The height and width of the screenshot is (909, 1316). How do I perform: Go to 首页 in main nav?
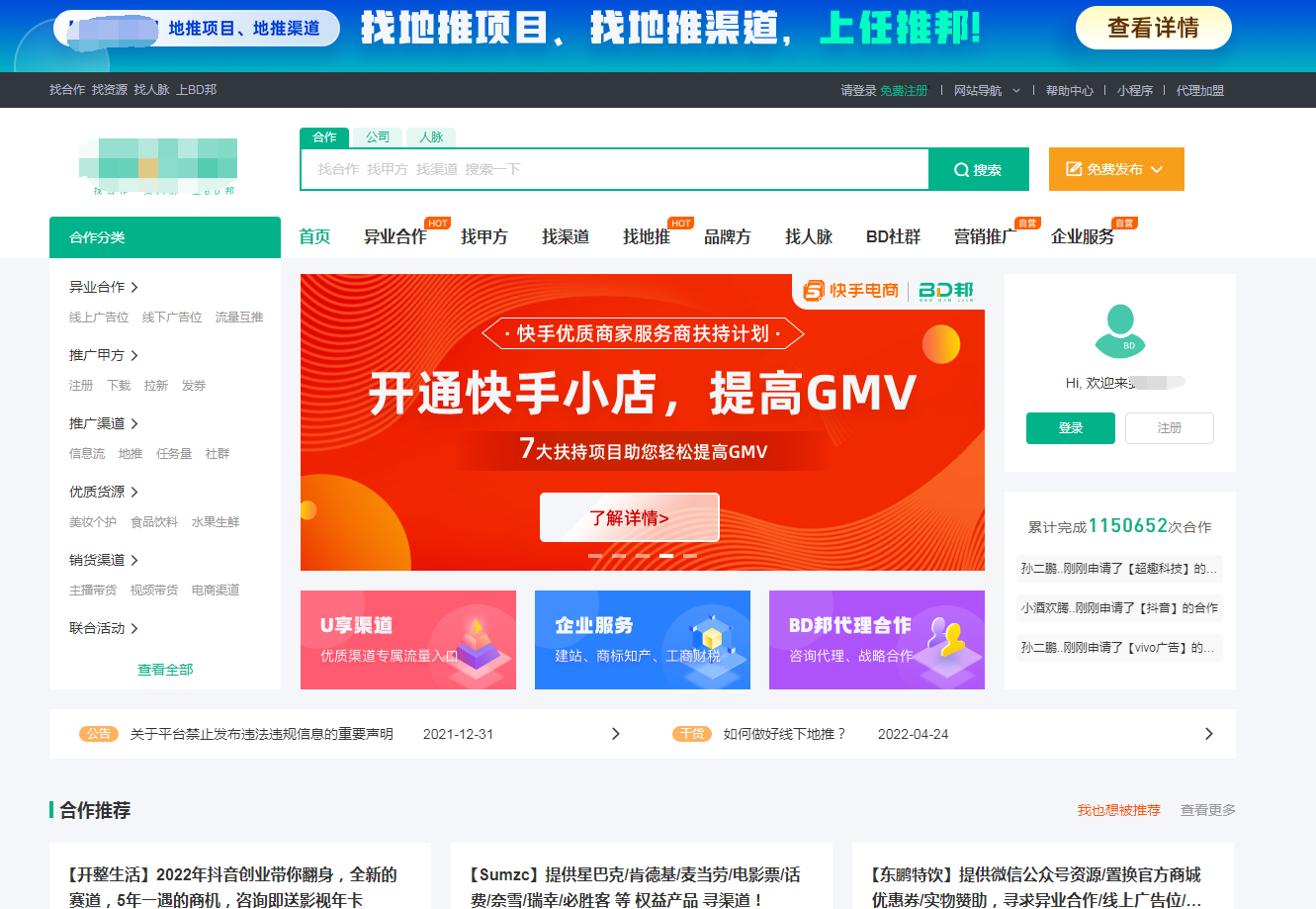pyautogui.click(x=314, y=237)
